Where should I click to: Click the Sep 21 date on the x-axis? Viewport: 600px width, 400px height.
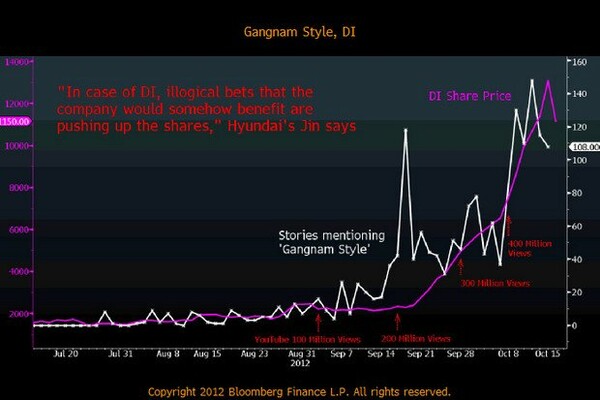[x=421, y=354]
